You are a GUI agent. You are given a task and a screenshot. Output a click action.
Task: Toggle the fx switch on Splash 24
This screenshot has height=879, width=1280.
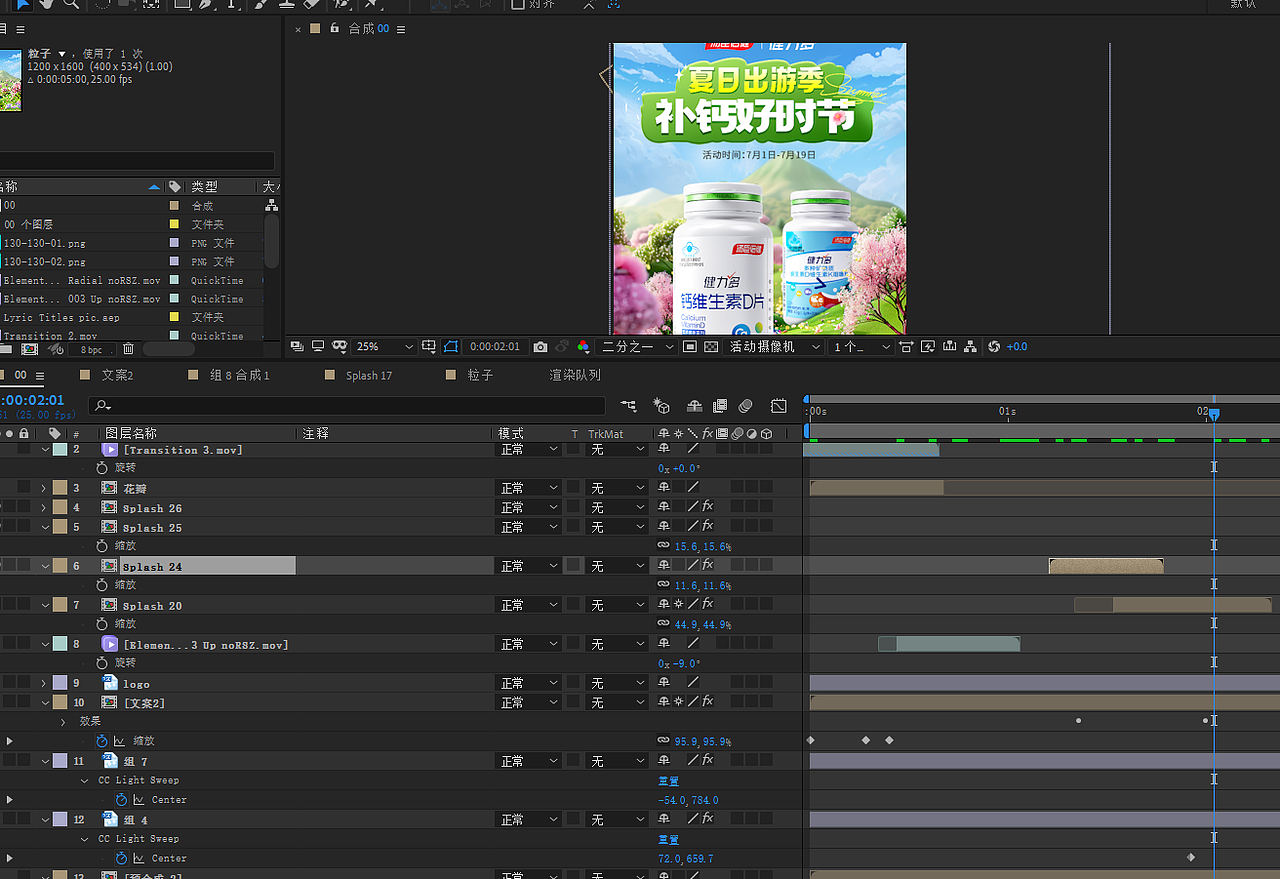pos(708,566)
